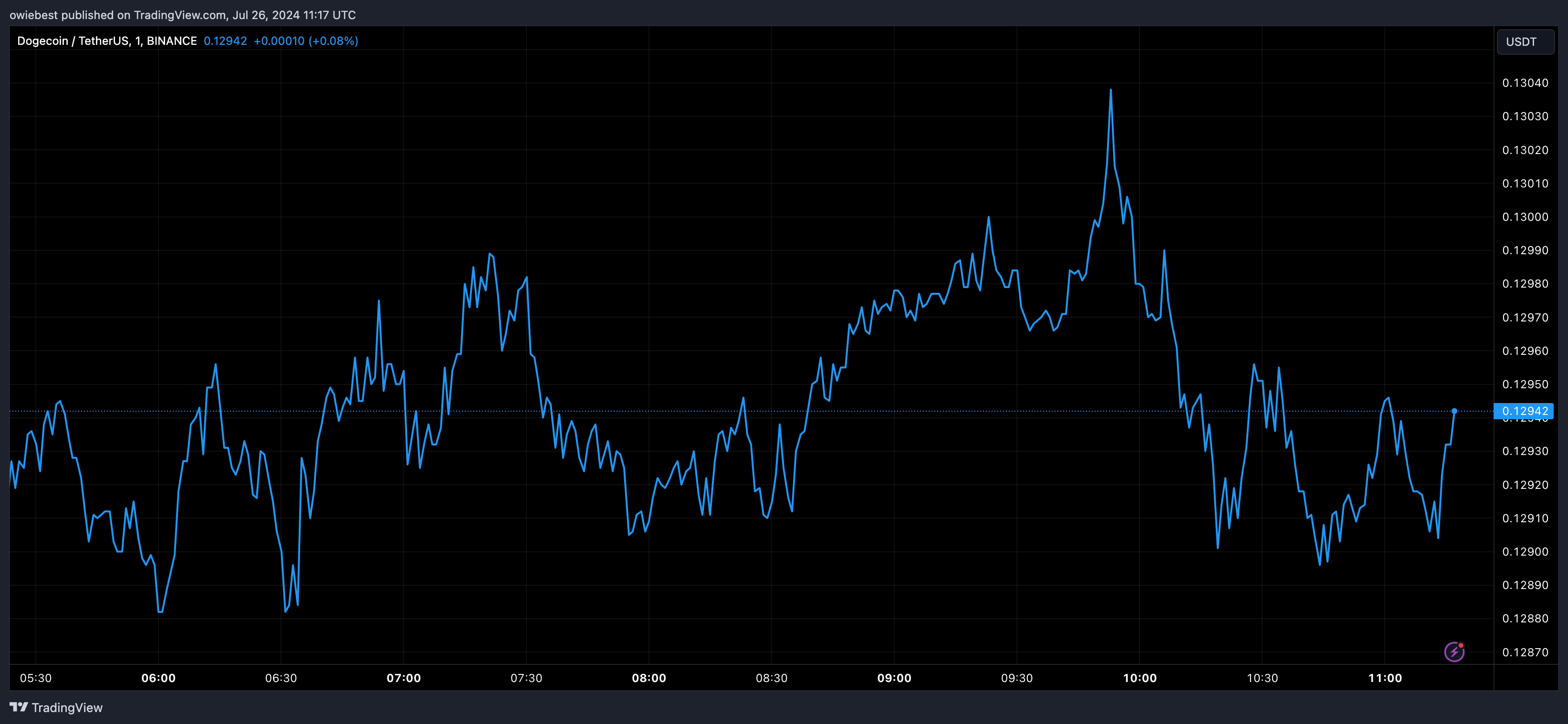Click the last price dot on line

(x=1454, y=411)
